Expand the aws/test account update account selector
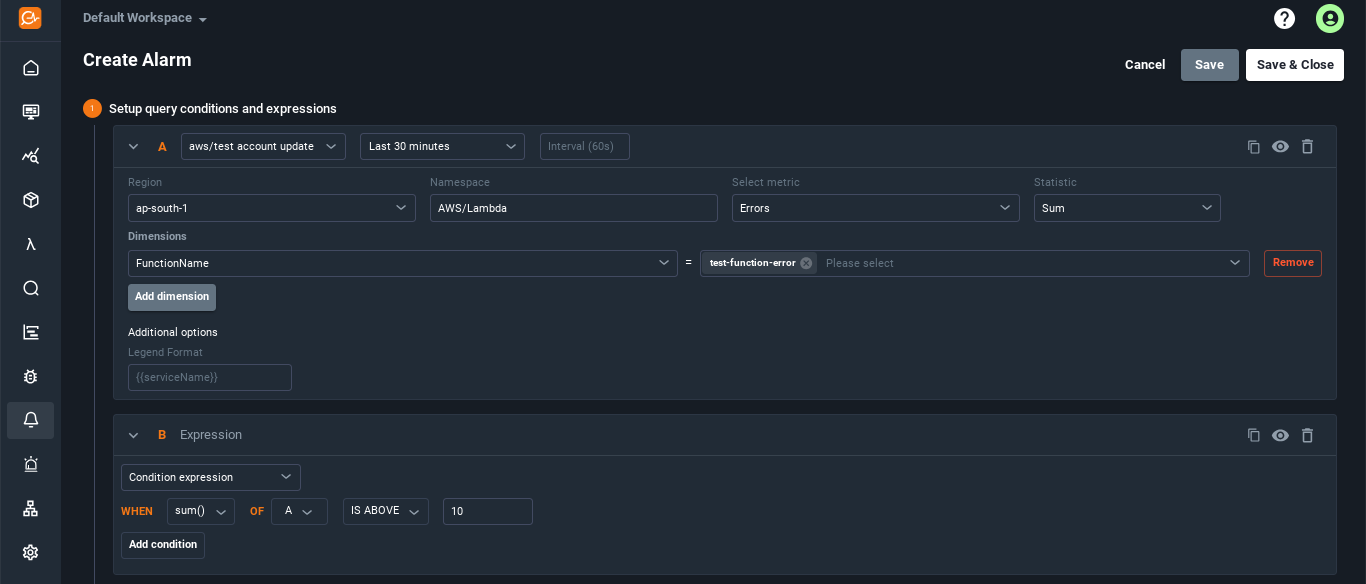This screenshot has height=584, width=1366. click(x=262, y=146)
